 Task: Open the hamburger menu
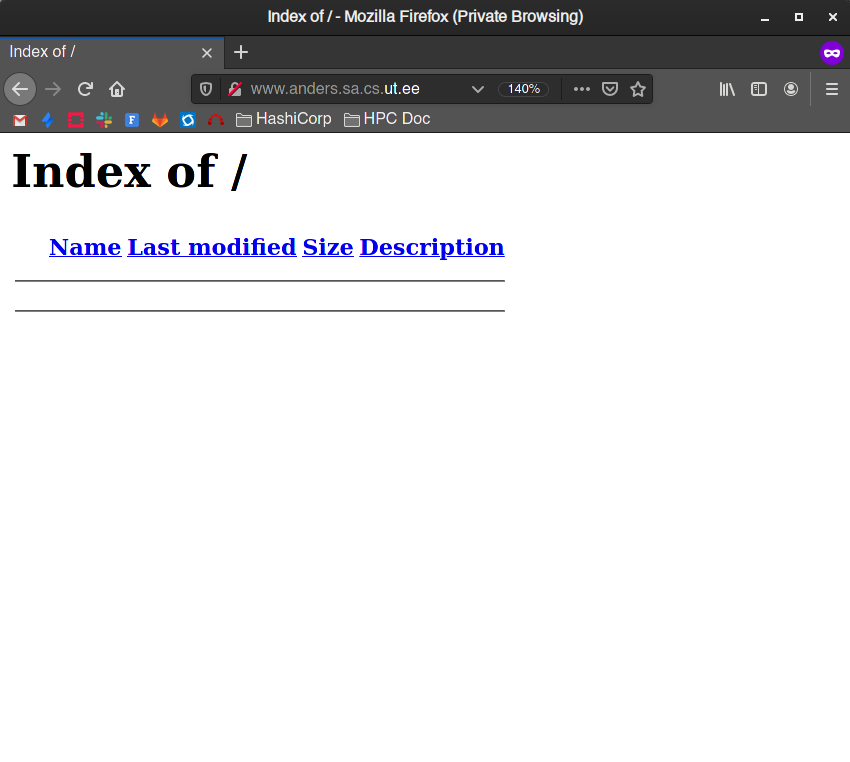tap(831, 89)
